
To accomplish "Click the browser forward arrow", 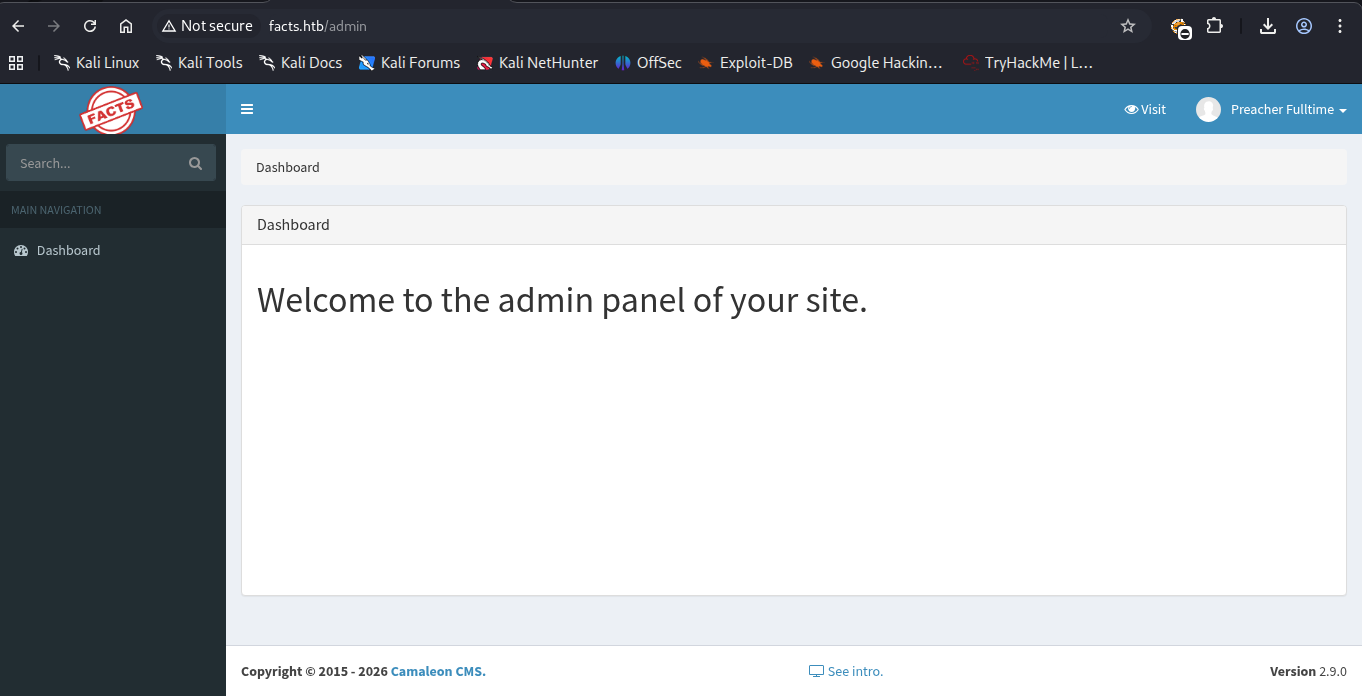I will pyautogui.click(x=54, y=26).
